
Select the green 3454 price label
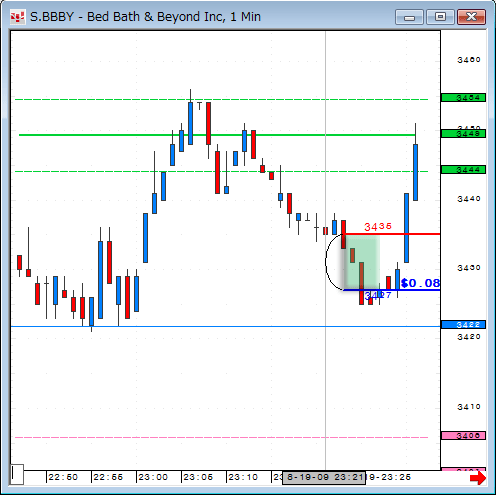(463, 98)
